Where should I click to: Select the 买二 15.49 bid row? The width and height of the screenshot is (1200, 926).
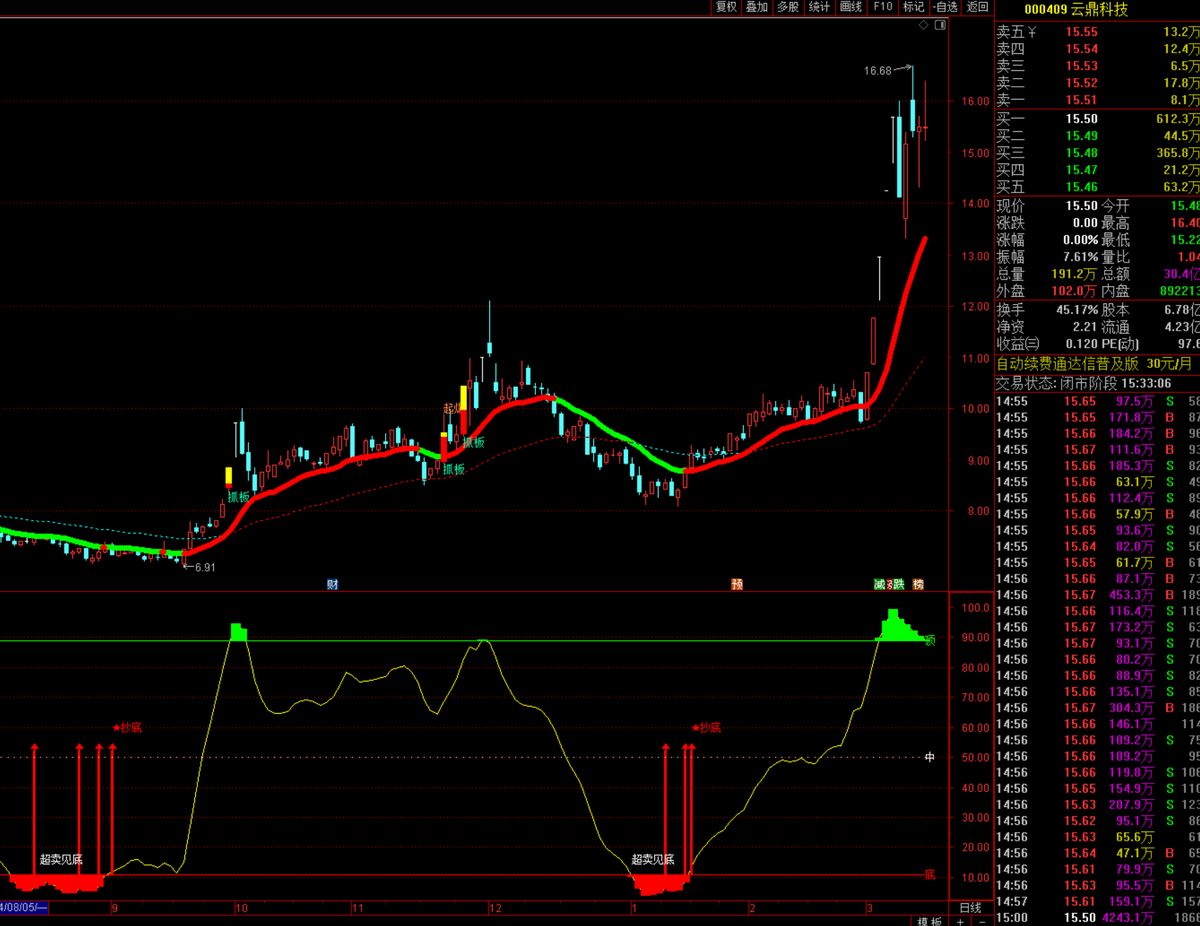(1097, 136)
